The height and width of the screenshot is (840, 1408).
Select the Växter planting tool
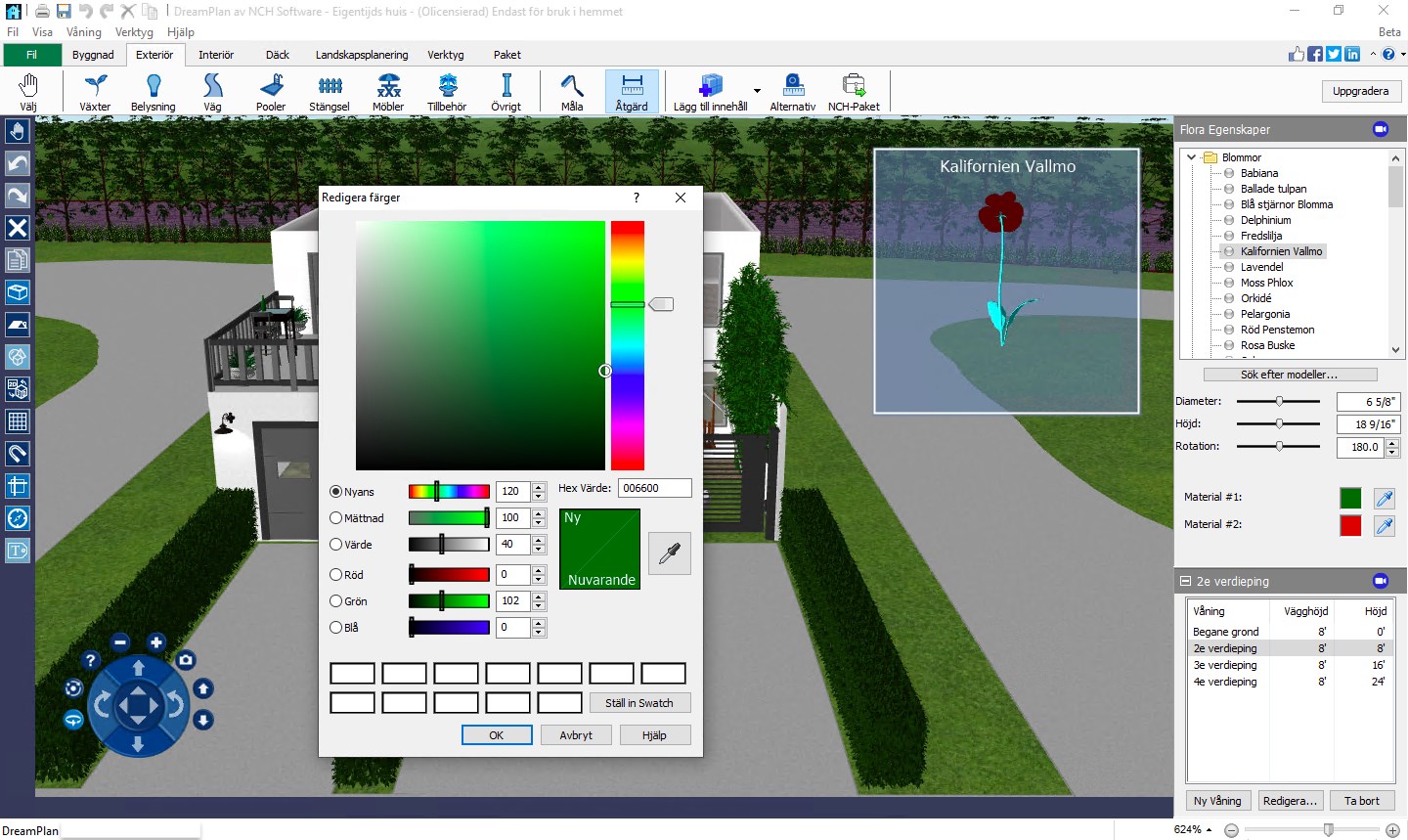(x=93, y=91)
